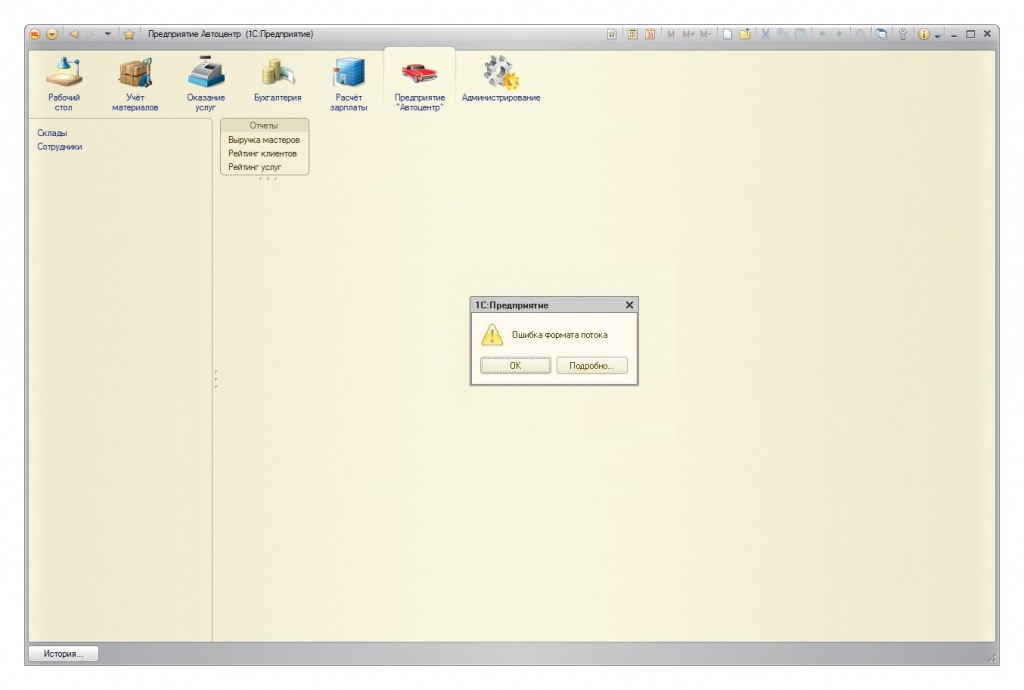The image size is (1024, 690).
Task: Click the windows list icon
Action: [882, 34]
